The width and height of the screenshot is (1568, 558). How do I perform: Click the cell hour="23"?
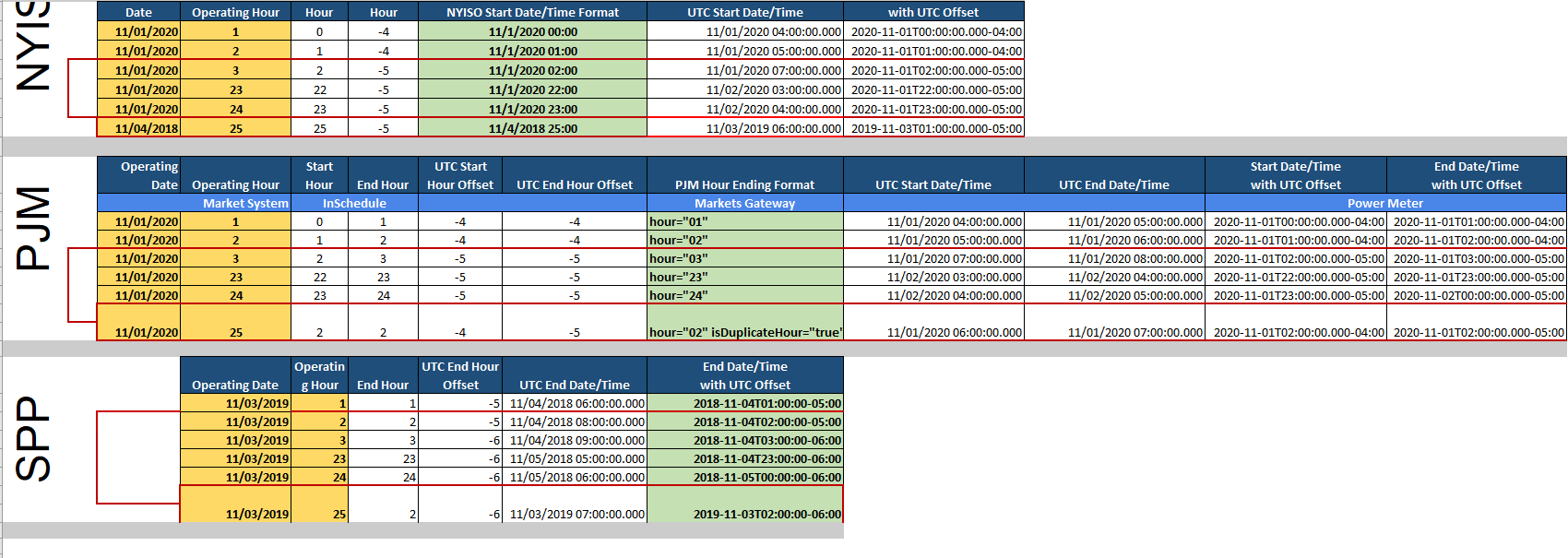(x=745, y=277)
